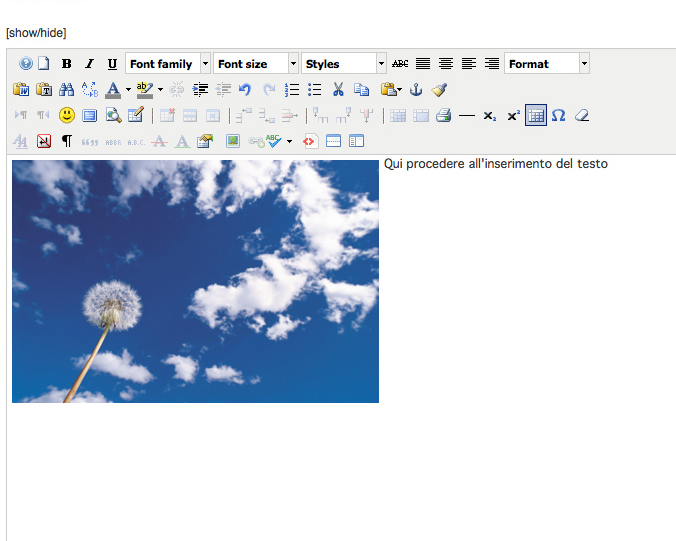Toggle underline formatting

coord(112,64)
